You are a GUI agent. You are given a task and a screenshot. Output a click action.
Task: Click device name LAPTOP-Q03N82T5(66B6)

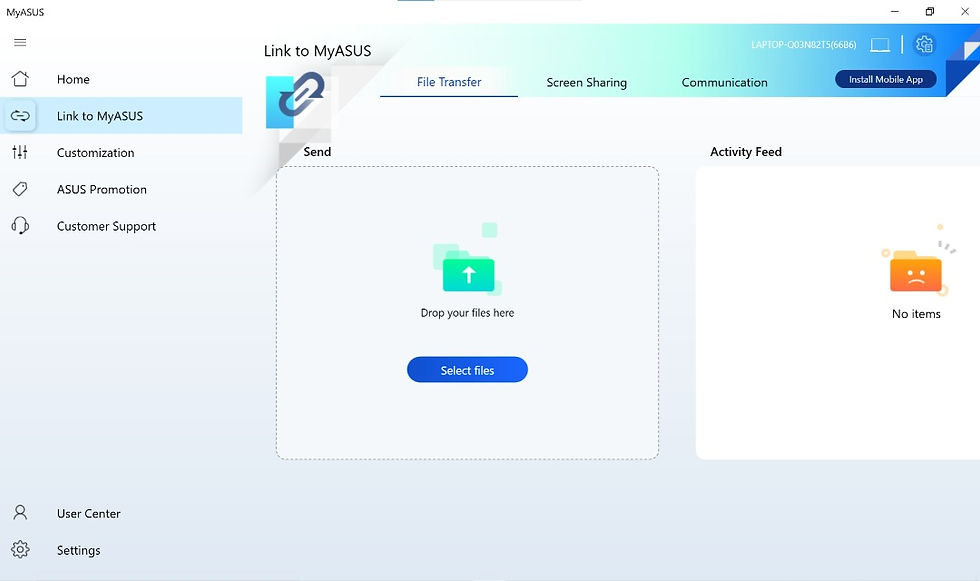click(x=804, y=45)
